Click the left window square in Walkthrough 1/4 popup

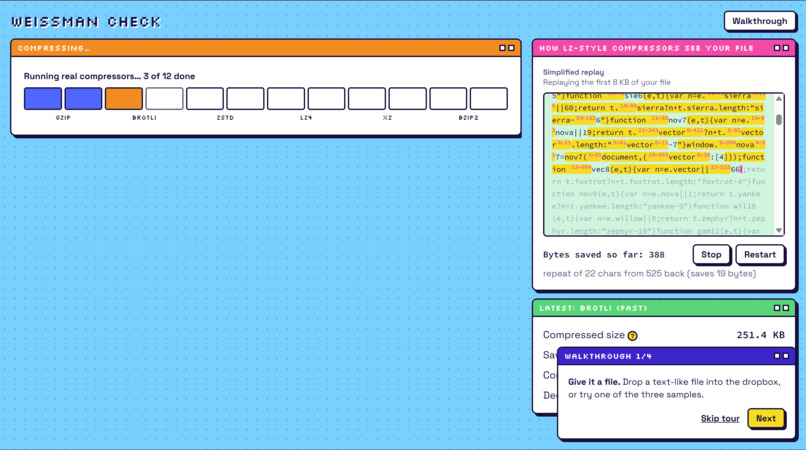pos(777,356)
